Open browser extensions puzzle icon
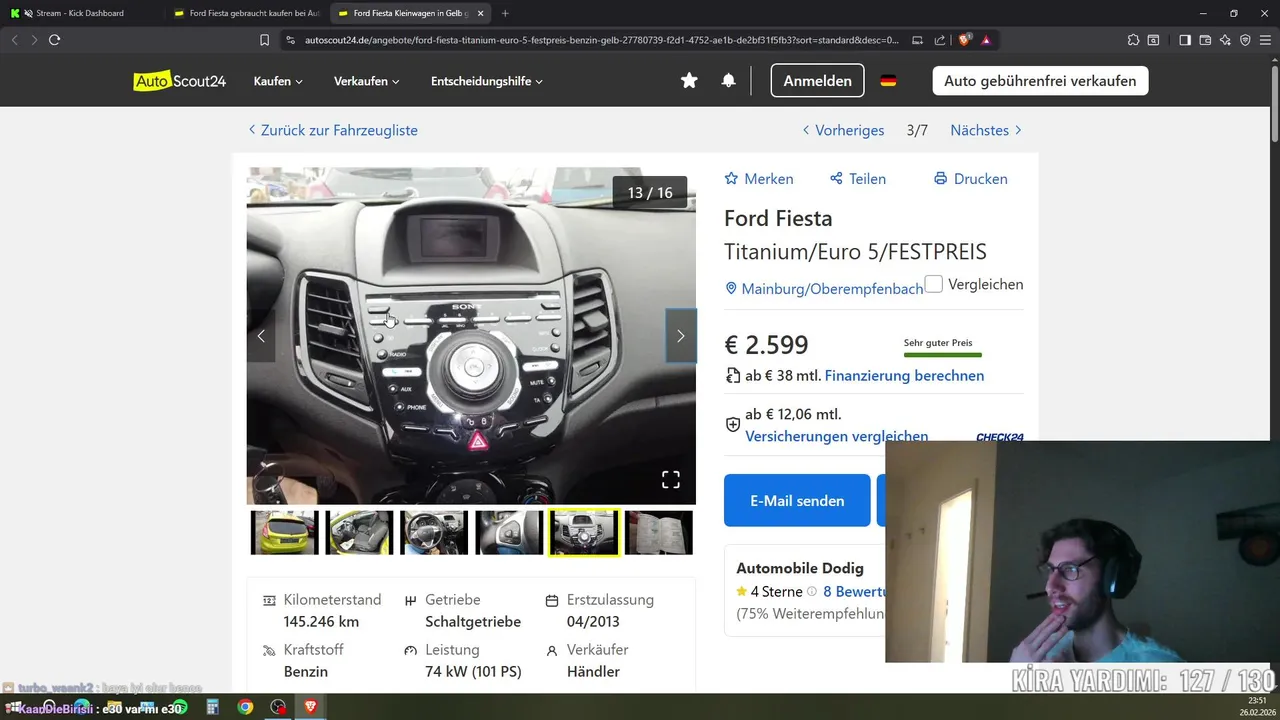Viewport: 1280px width, 720px height. click(1133, 40)
